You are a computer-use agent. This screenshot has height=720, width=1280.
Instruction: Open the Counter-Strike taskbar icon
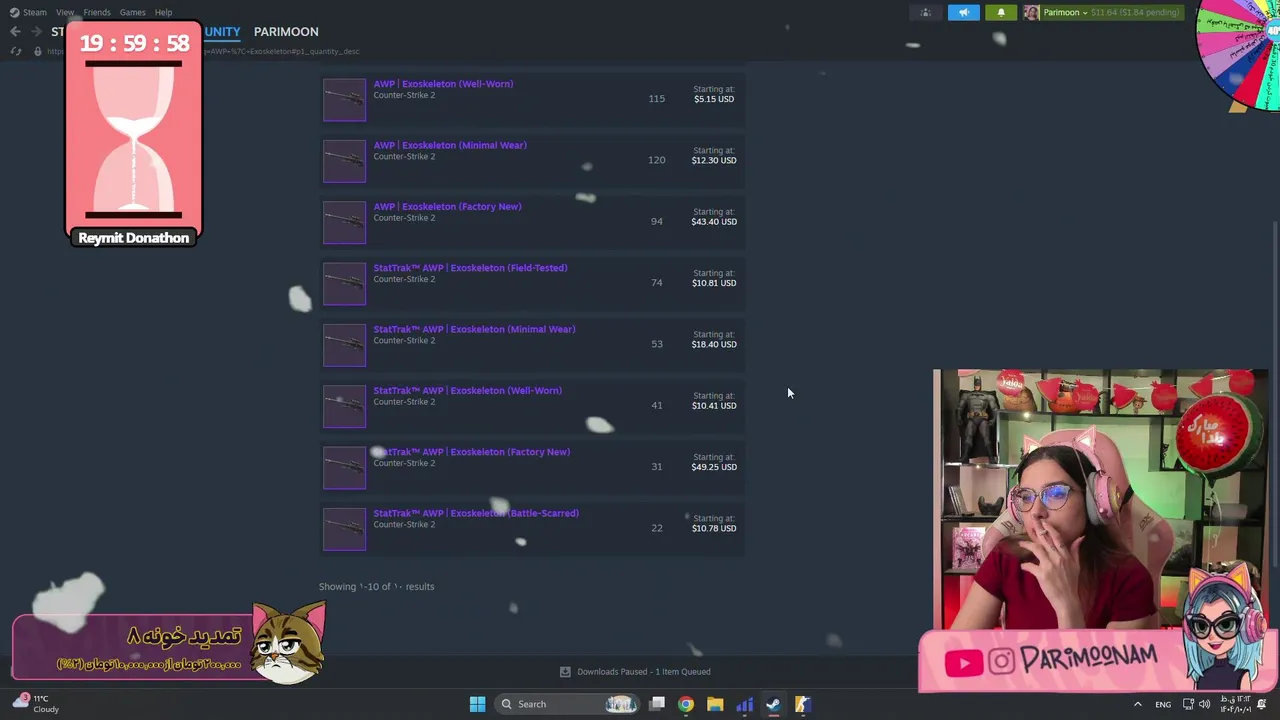[802, 704]
